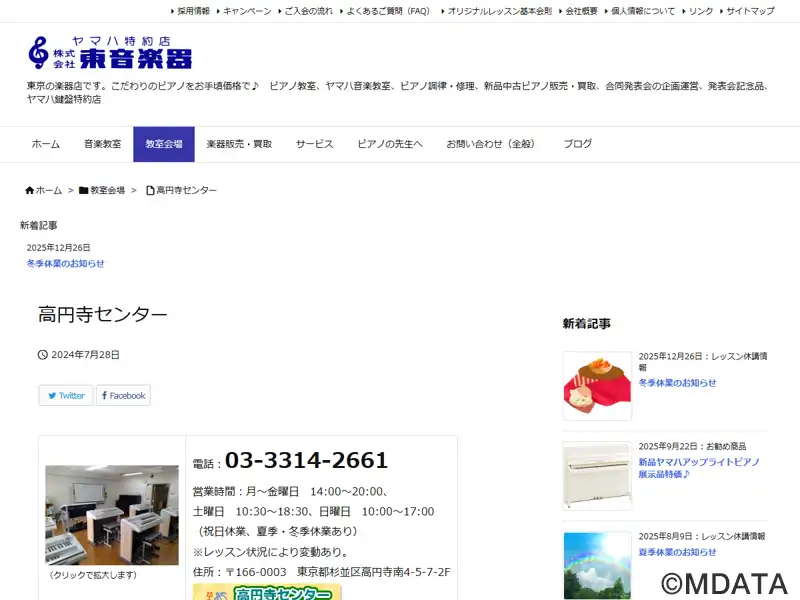800x600 pixels.
Task: Open 個人情報について link
Action: pos(643,11)
